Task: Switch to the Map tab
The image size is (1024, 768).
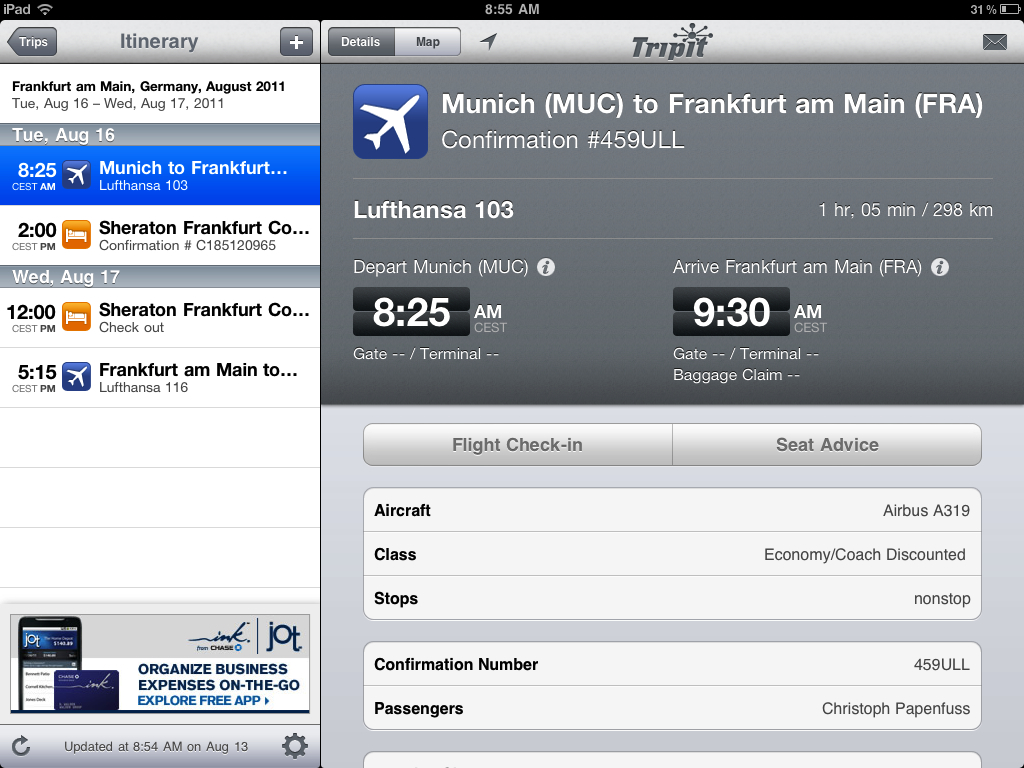Action: coord(428,42)
